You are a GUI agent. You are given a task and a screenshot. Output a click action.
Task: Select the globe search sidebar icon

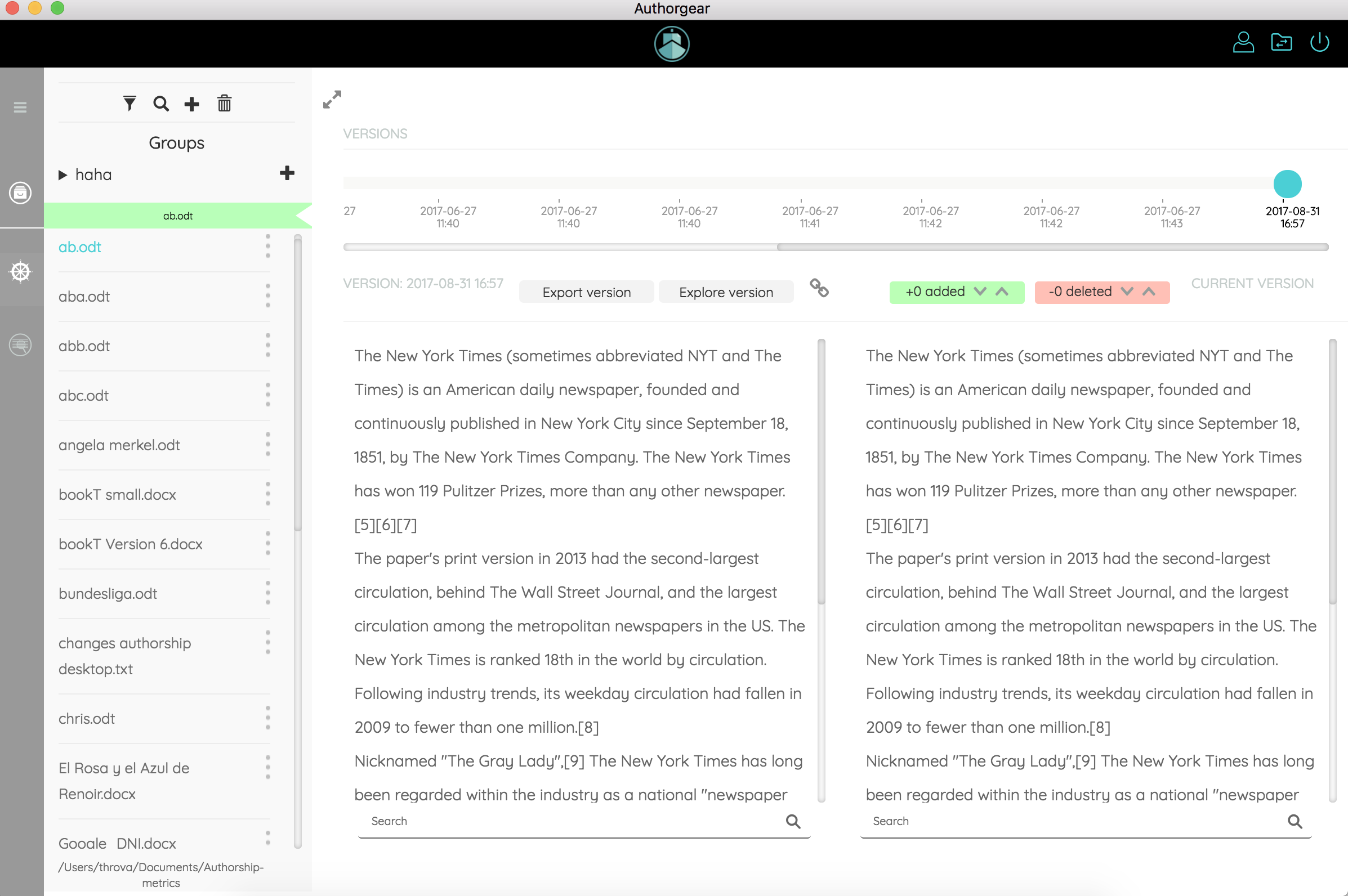click(x=20, y=344)
